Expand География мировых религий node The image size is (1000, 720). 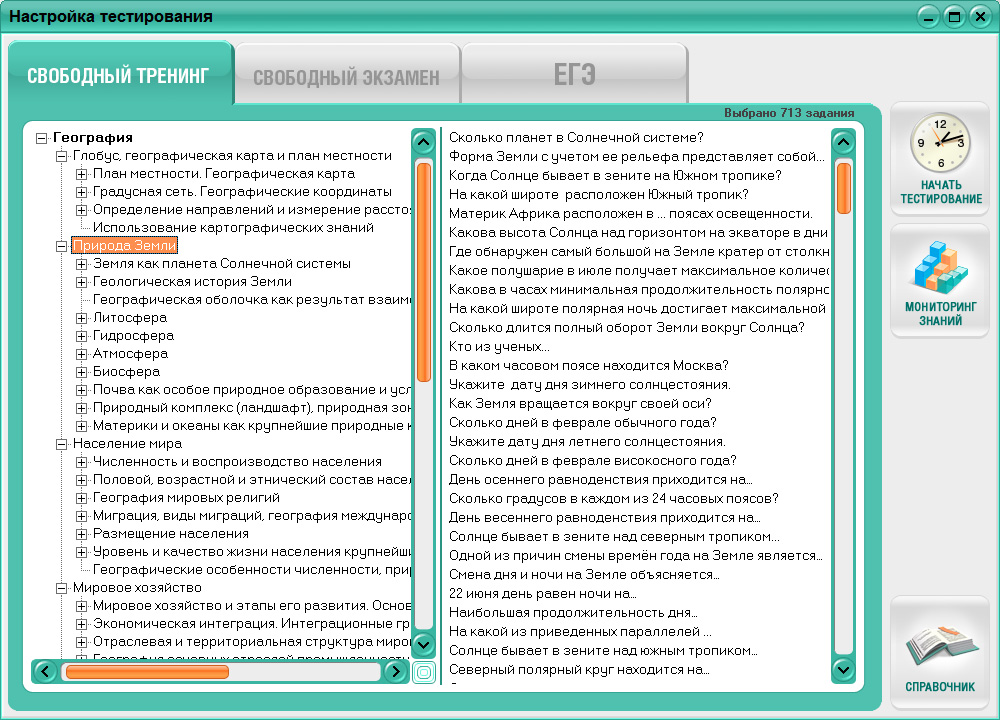[82, 497]
